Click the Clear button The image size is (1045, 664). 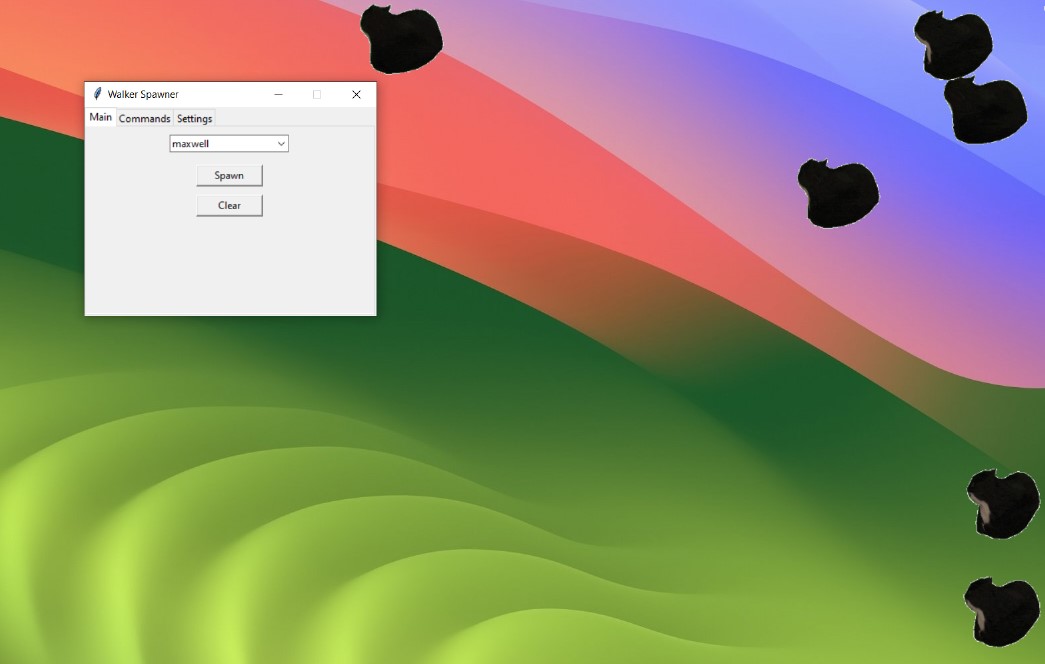coord(229,205)
